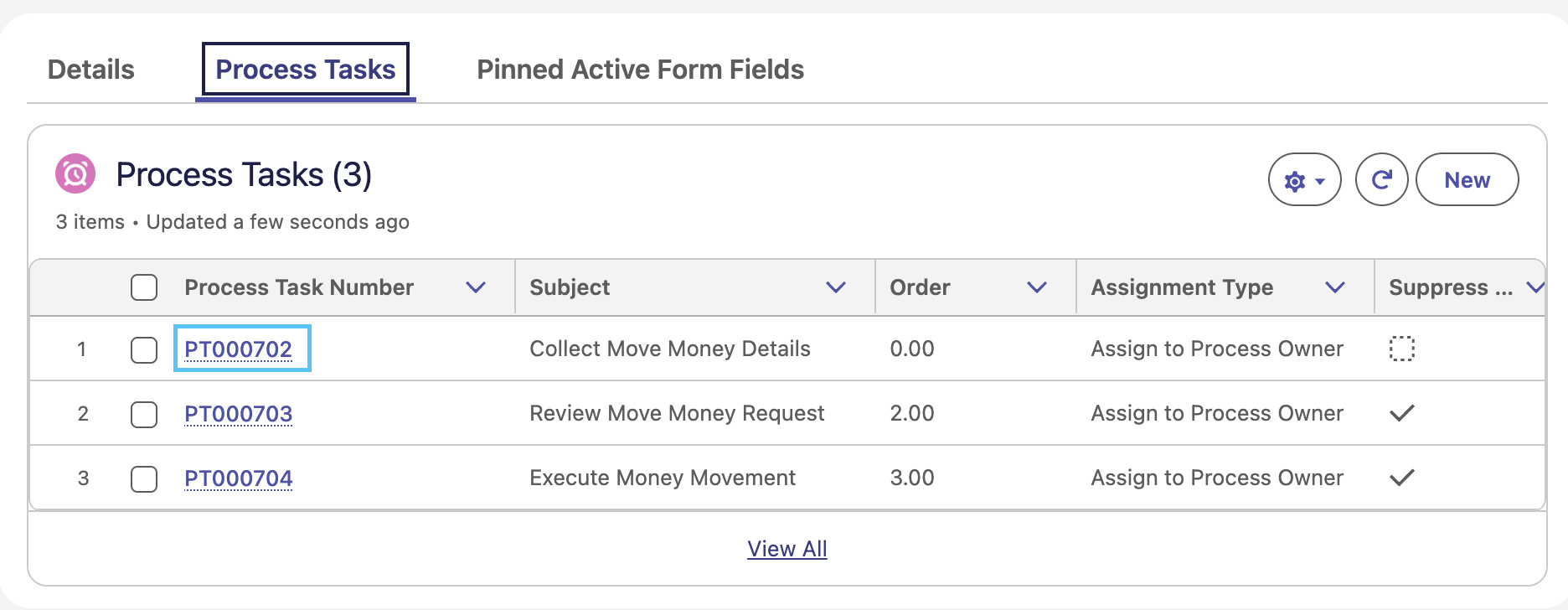Click Suppress checkmark for PT000704 row
This screenshot has height=610, width=1568.
(1401, 478)
